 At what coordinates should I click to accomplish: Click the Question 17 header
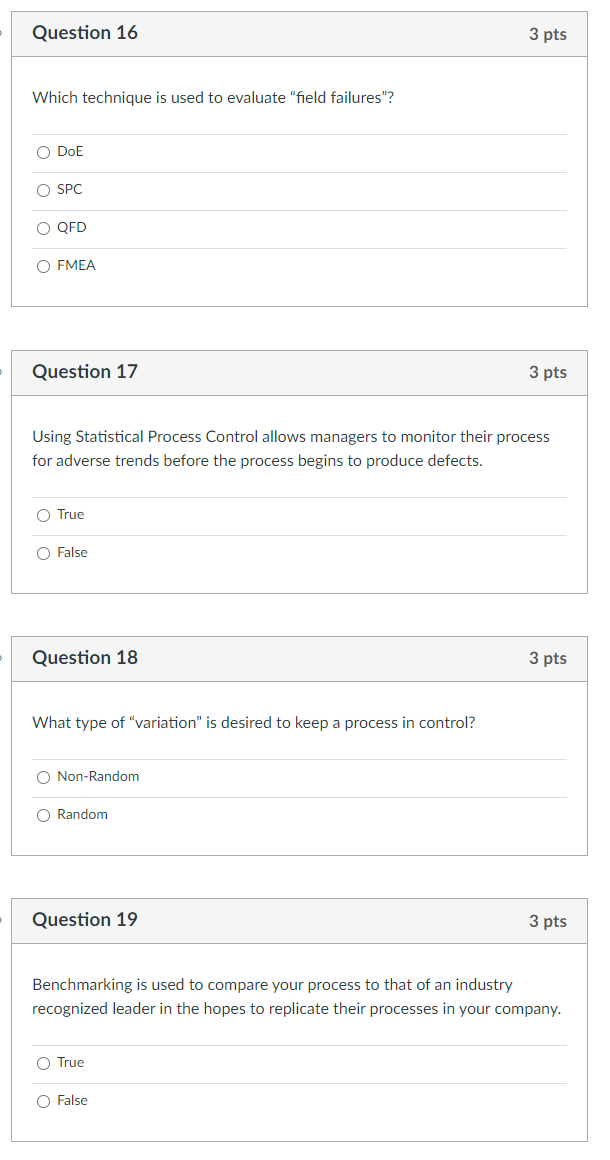85,372
